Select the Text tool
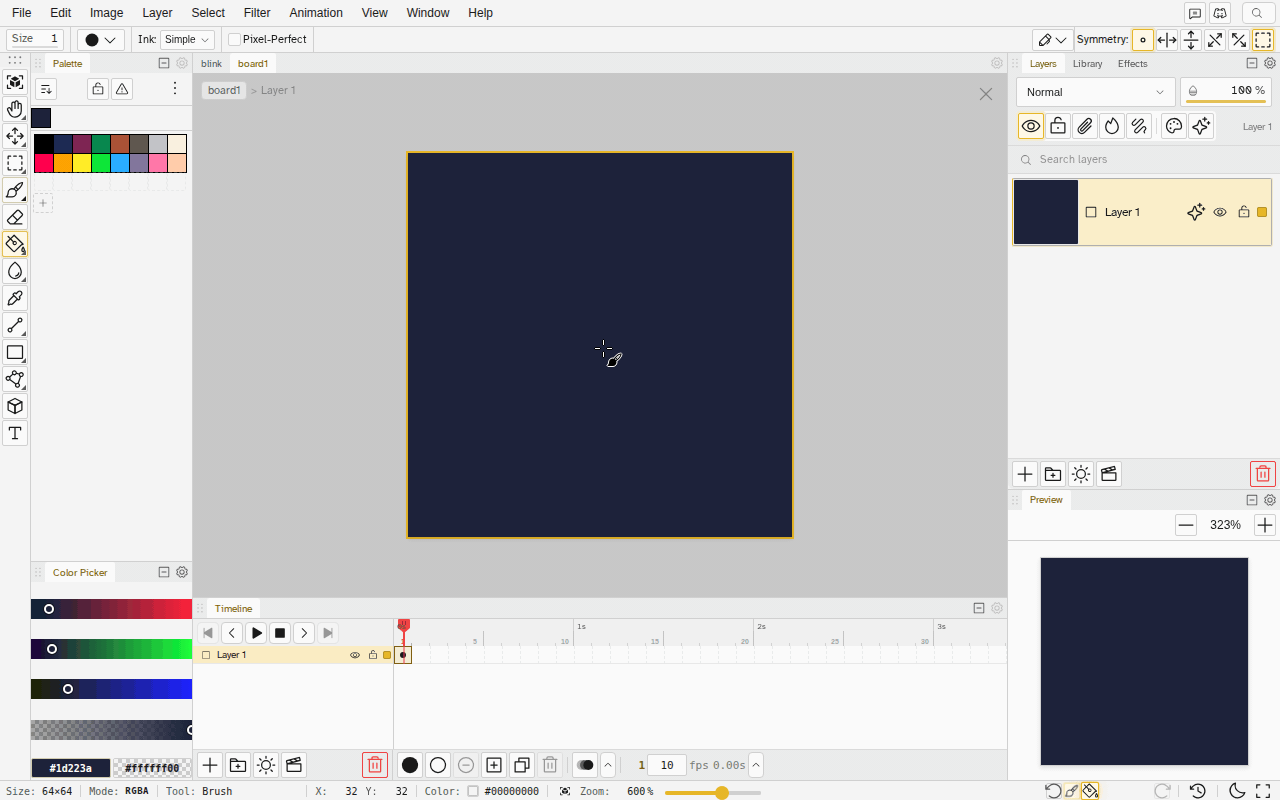The width and height of the screenshot is (1280, 800). [x=15, y=433]
